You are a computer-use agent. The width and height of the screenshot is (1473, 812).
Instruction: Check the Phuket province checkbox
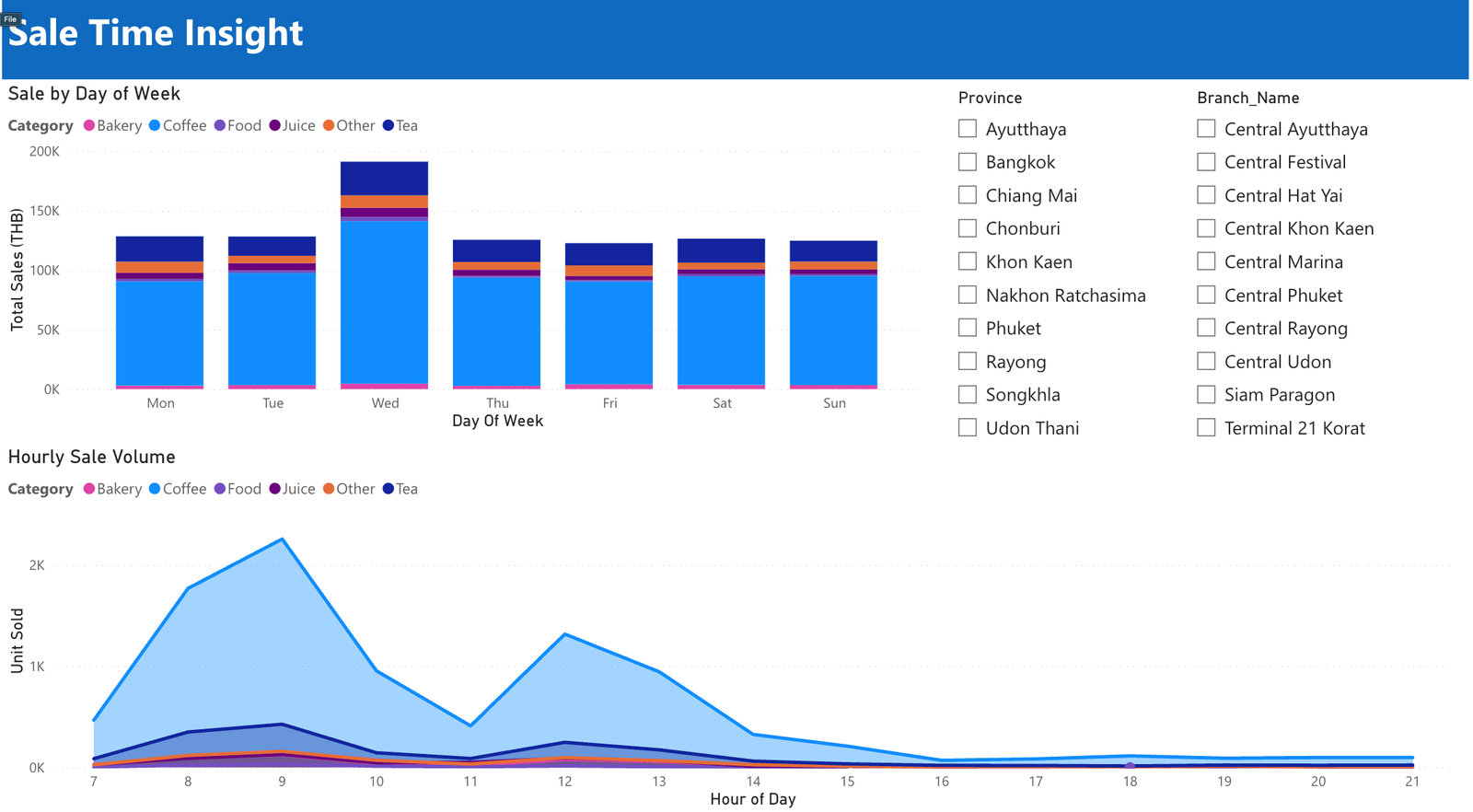tap(967, 328)
